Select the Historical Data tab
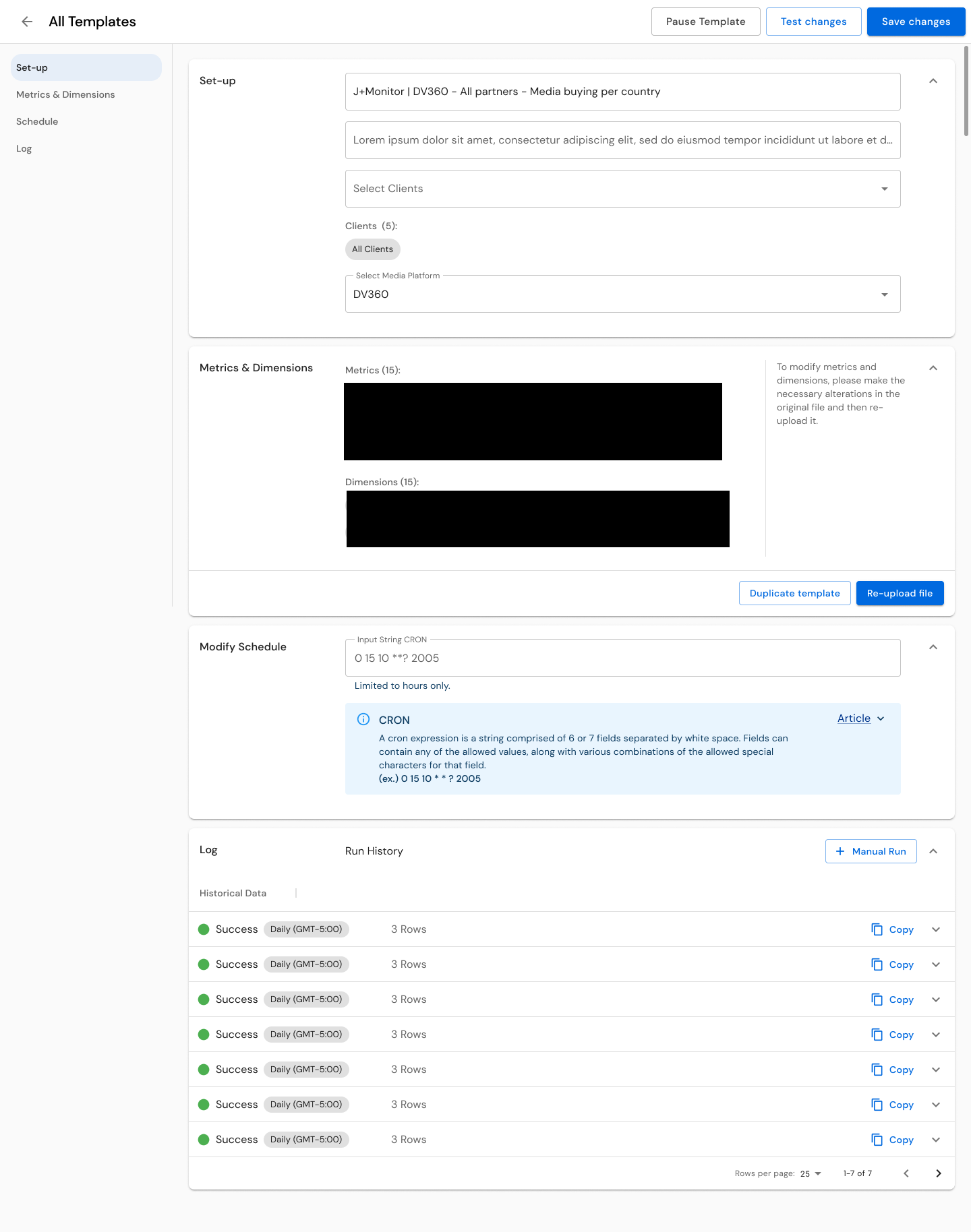Image resolution: width=971 pixels, height=1232 pixels. pyautogui.click(x=233, y=893)
